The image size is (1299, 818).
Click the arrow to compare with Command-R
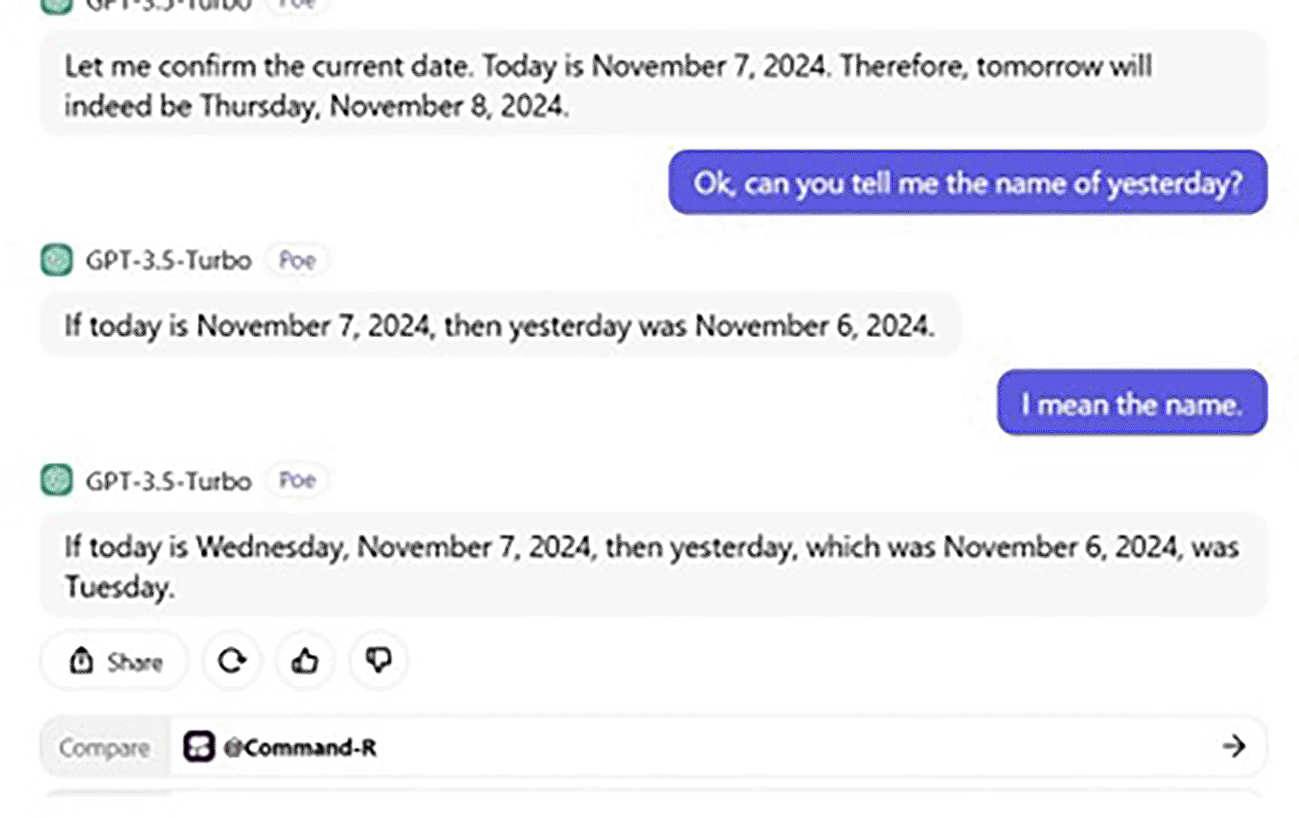pos(1234,746)
